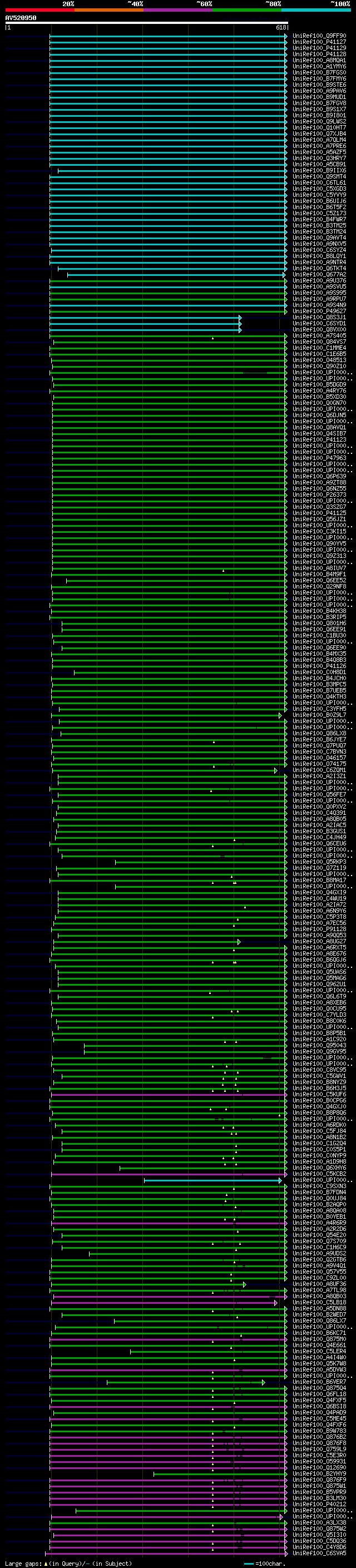Screen dimensions: 356x1568
Task: Click the green ~80% legend segment
Action: (247, 10)
